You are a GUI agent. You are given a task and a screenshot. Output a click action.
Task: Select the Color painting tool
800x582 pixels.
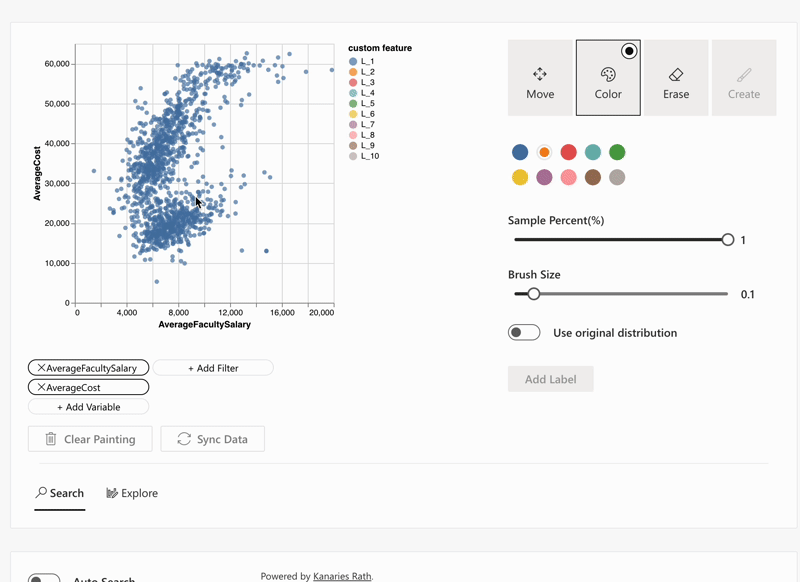608,78
